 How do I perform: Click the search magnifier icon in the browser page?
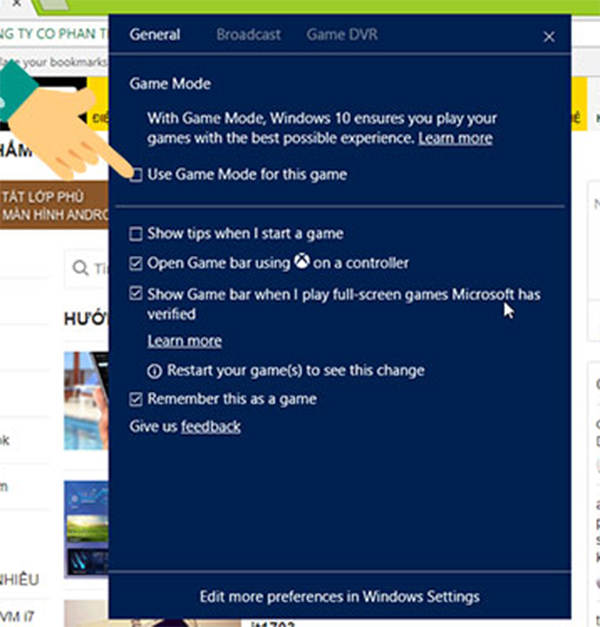pos(80,268)
